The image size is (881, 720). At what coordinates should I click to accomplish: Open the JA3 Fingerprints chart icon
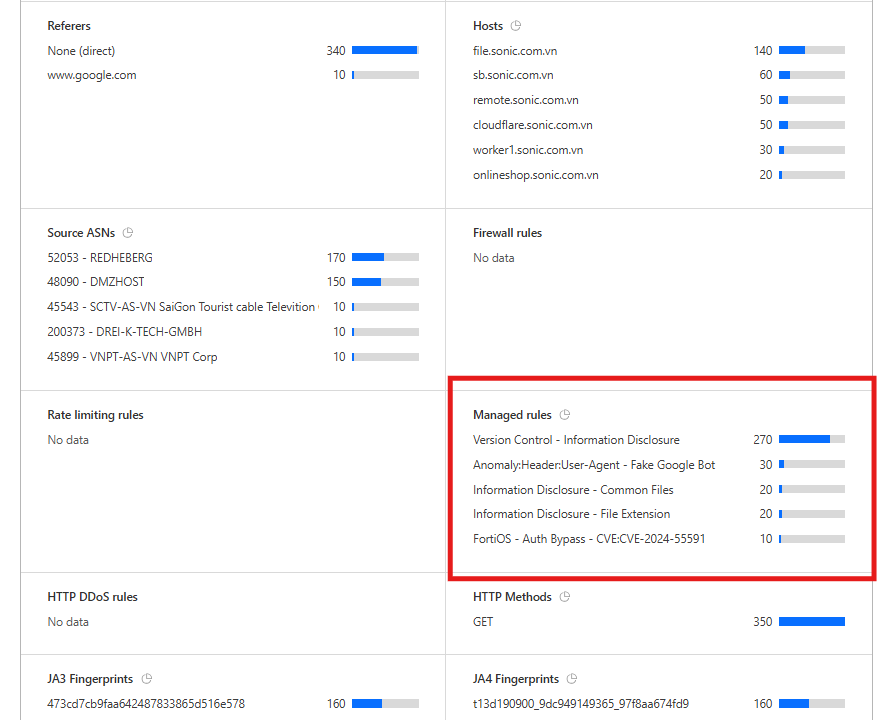[147, 679]
